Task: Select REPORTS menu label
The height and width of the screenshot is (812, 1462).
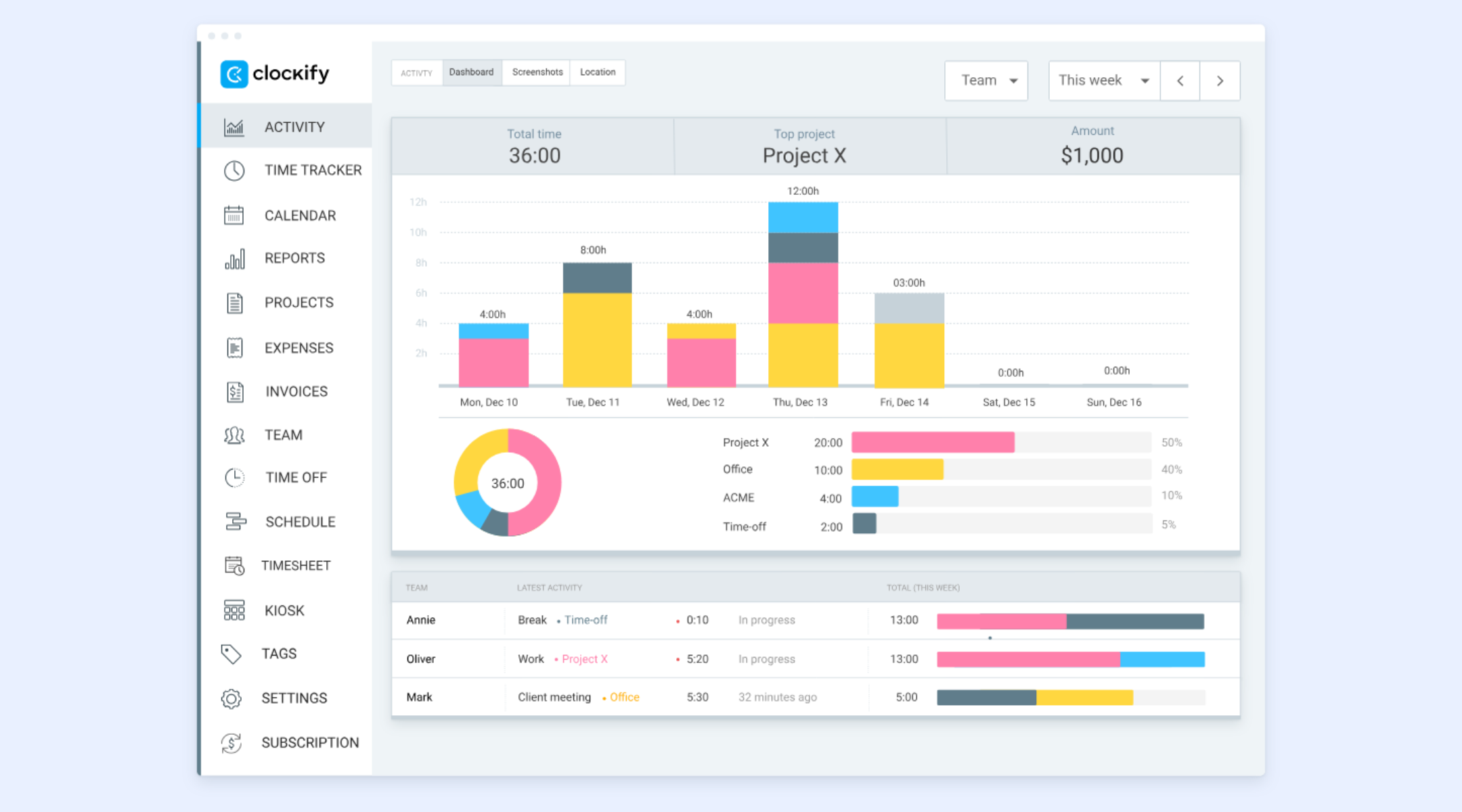Action: 294,258
